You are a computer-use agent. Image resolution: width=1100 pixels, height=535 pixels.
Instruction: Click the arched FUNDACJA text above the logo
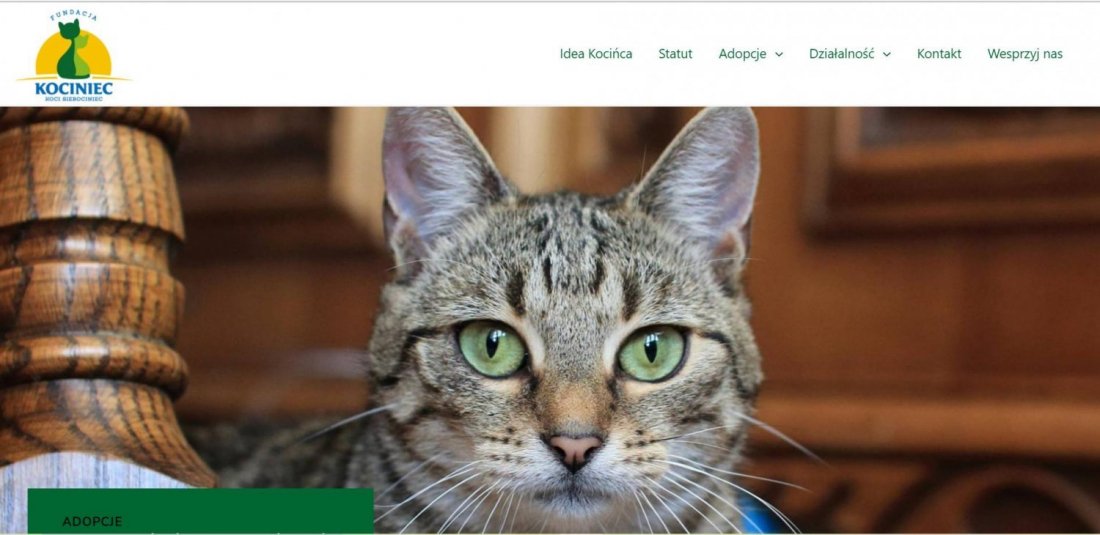(74, 16)
